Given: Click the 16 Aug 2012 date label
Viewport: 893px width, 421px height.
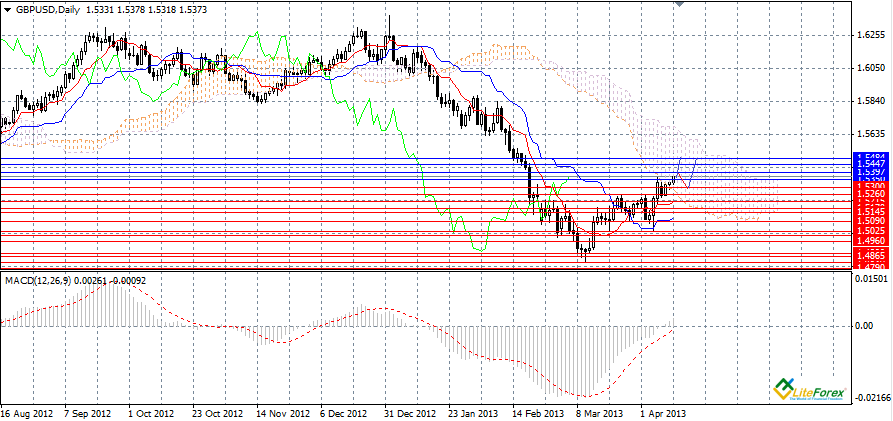Looking at the screenshot, I should [x=27, y=412].
